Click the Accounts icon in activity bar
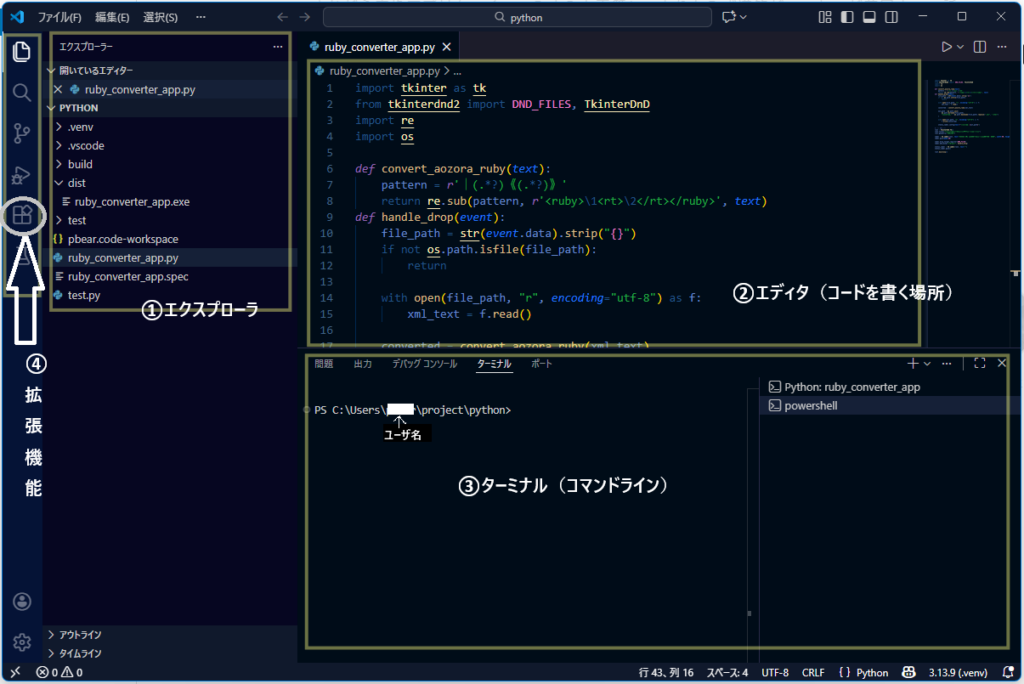Viewport: 1024px width, 684px height. pos(21,601)
